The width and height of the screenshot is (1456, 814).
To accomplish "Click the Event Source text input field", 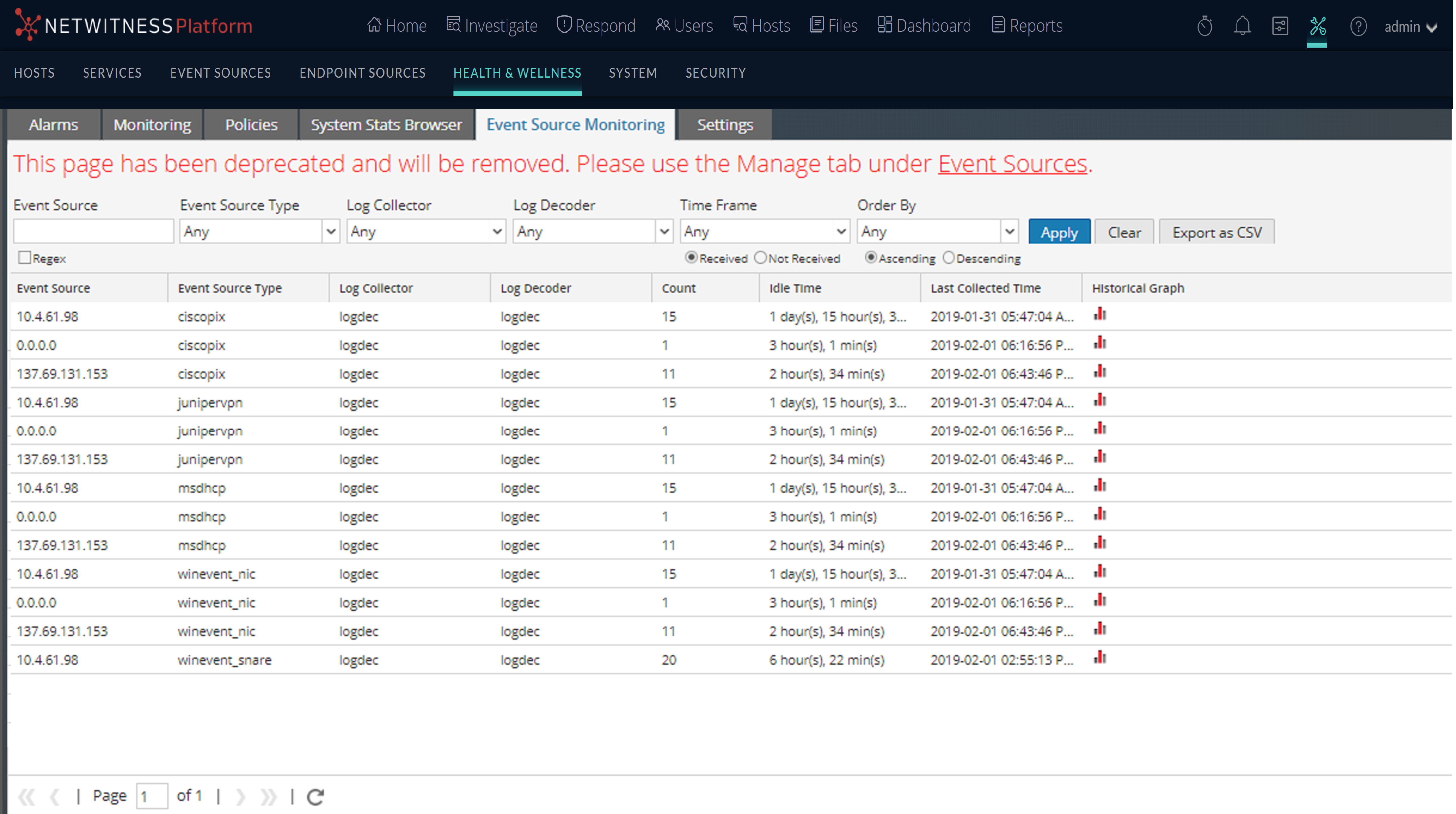I will 93,232.
